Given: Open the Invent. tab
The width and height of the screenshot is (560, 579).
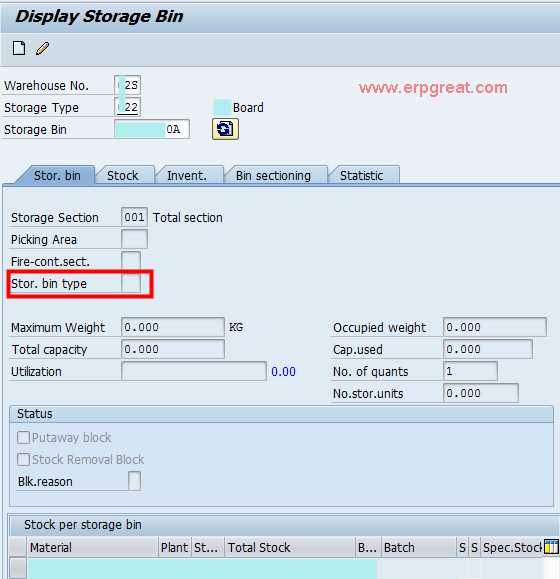Looking at the screenshot, I should [187, 175].
